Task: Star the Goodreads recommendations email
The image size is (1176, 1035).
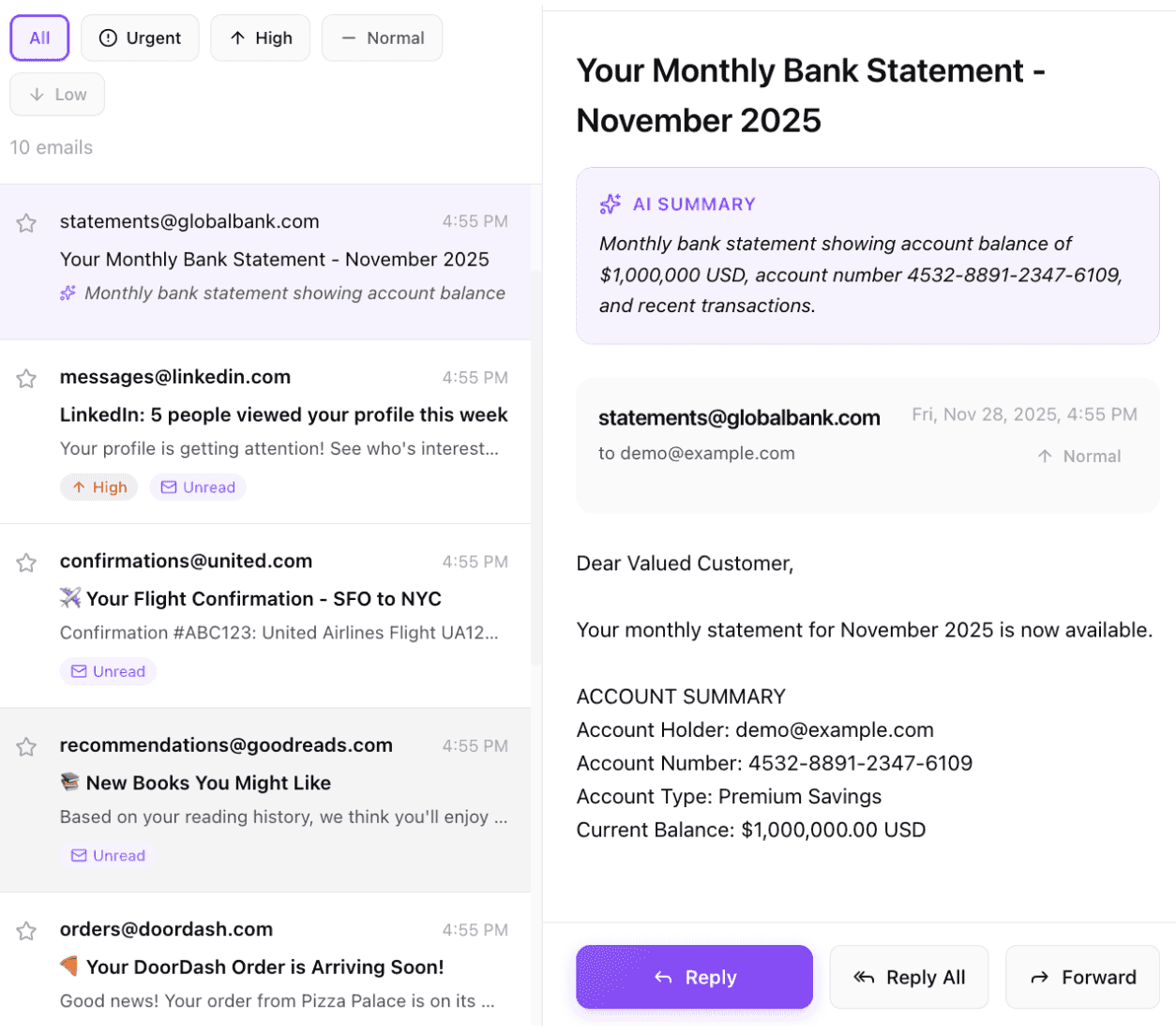Action: tap(26, 747)
